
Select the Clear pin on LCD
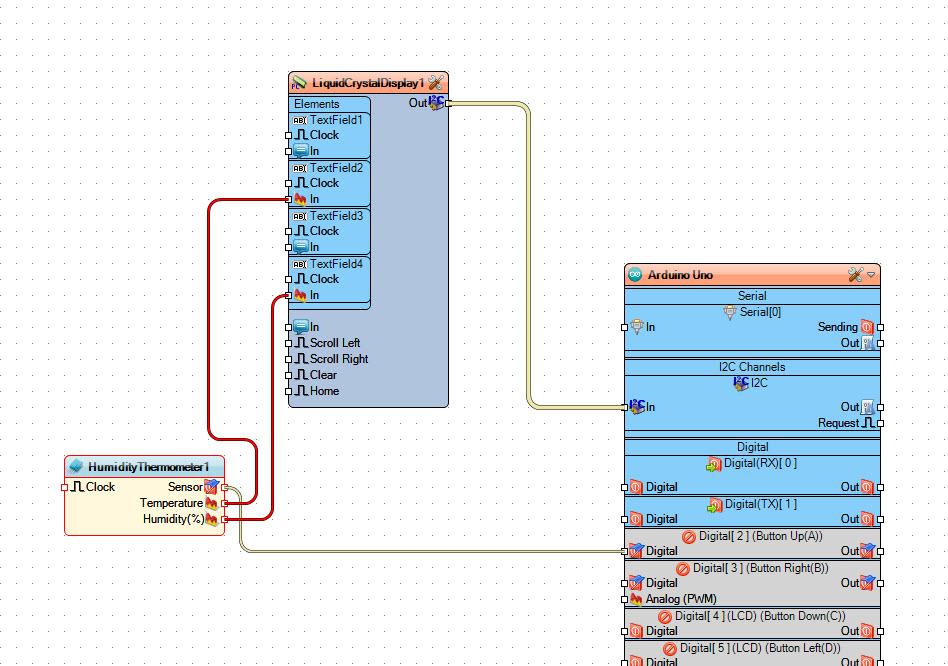click(x=301, y=375)
